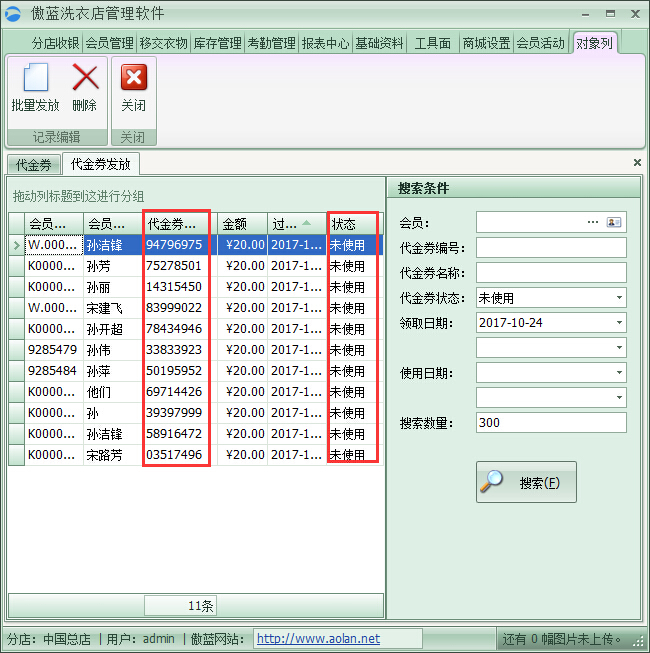Select voucher number 83999022 cell
650x653 pixels.
[179, 308]
